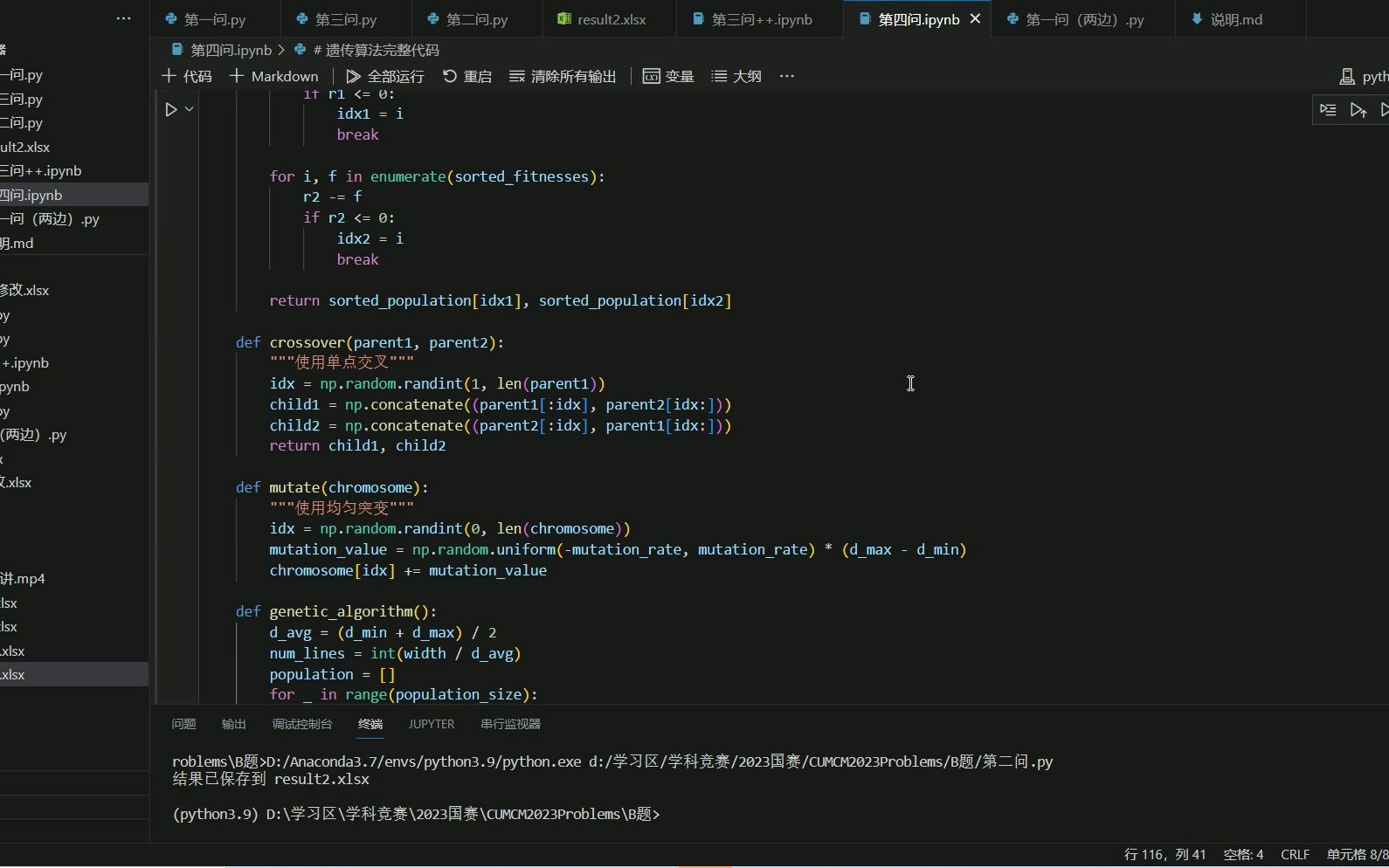Open 讲.mp4 in the explorer
The height and width of the screenshot is (868, 1389).
[74, 579]
